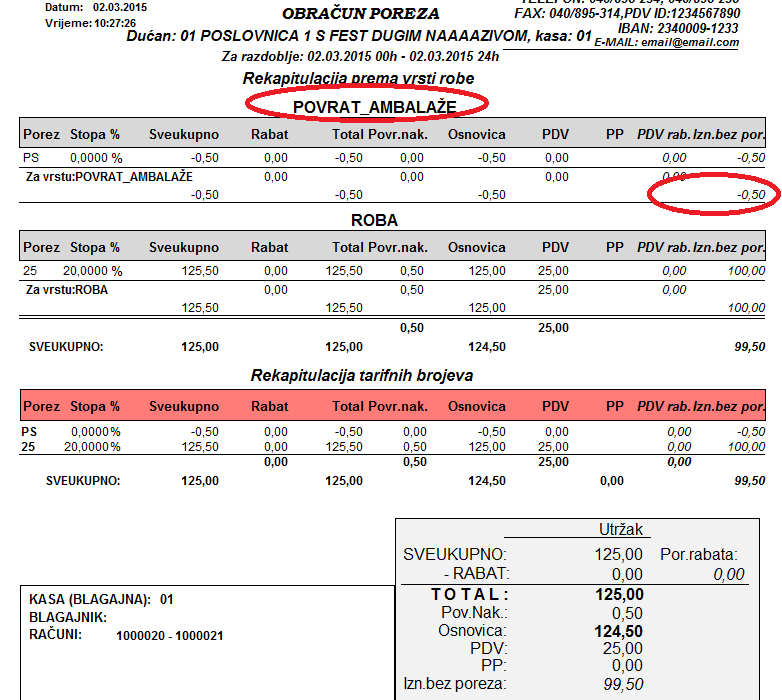Click the Za vrstu:ROBA subtotal label
Image resolution: width=782 pixels, height=700 pixels.
pyautogui.click(x=67, y=290)
